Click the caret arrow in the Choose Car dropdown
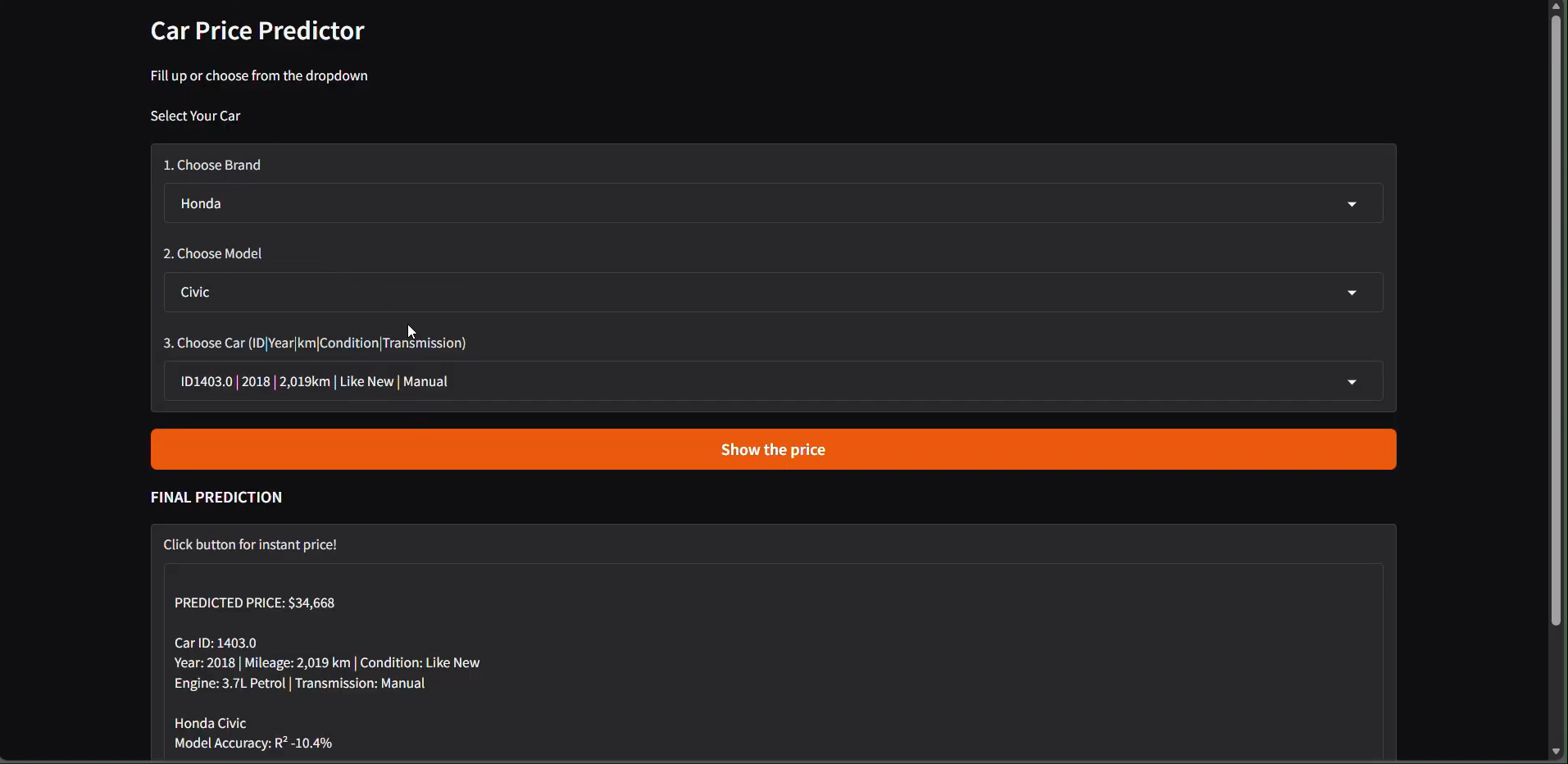 point(1352,382)
